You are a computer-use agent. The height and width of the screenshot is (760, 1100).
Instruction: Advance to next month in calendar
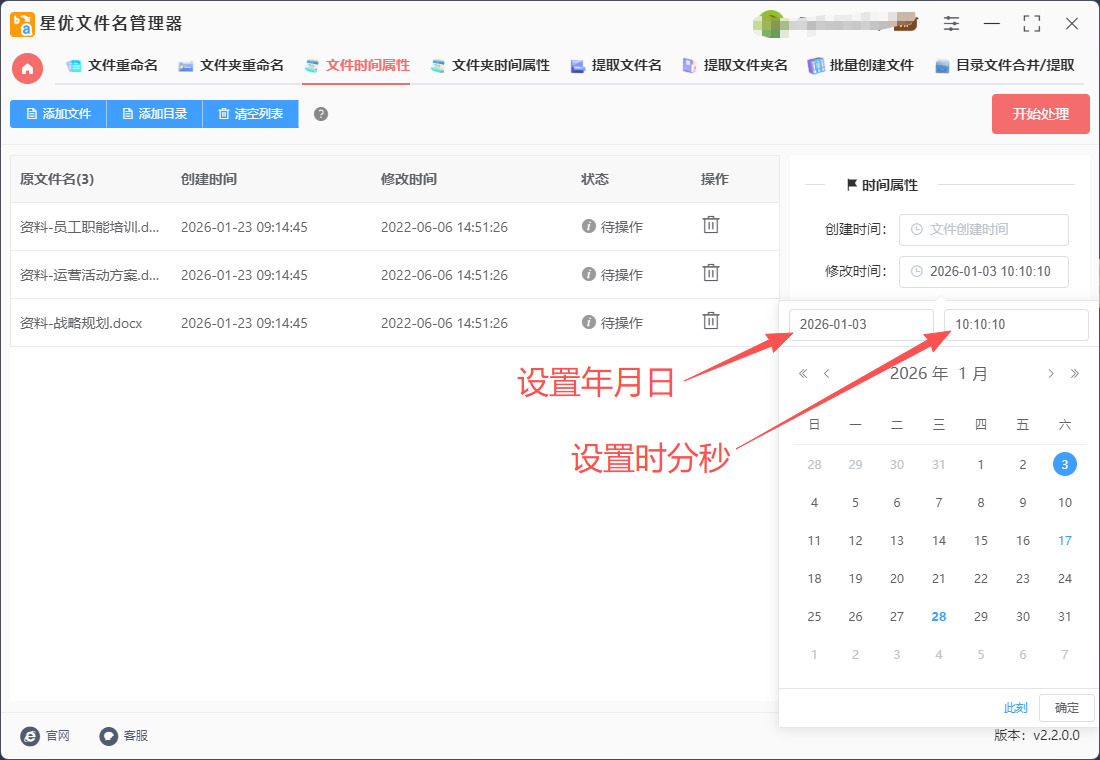point(1051,374)
